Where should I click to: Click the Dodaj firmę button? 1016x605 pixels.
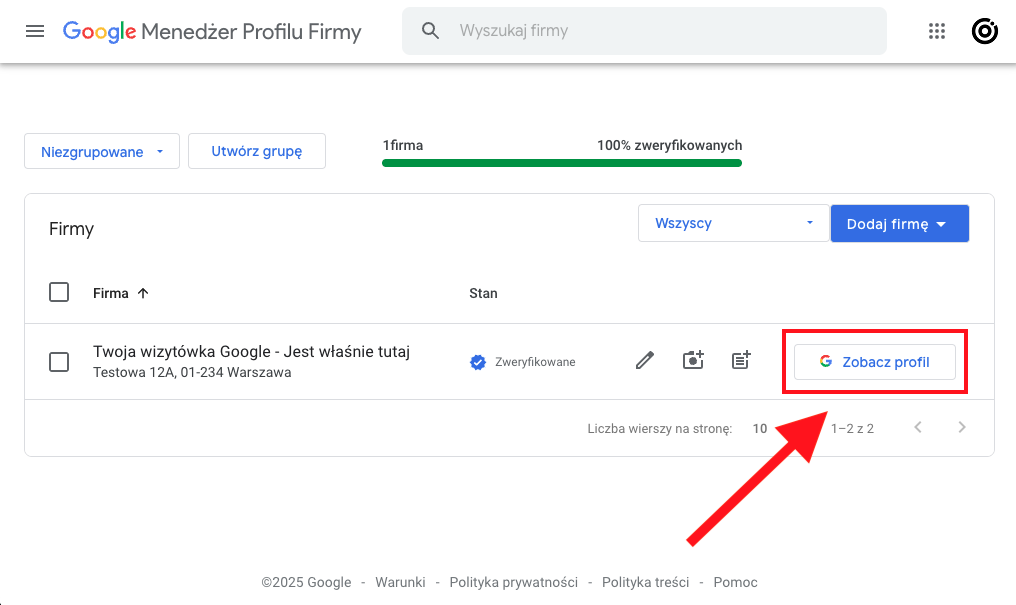(x=900, y=223)
